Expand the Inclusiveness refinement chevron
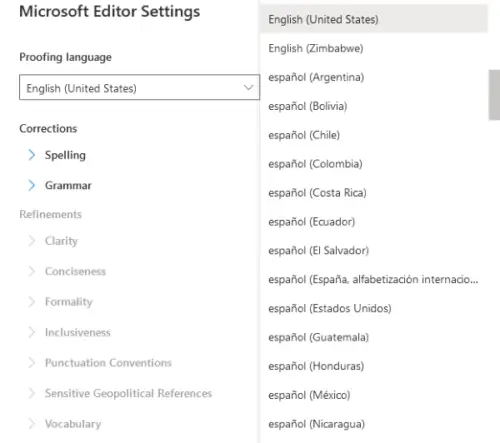This screenshot has width=500, height=443. coord(32,332)
